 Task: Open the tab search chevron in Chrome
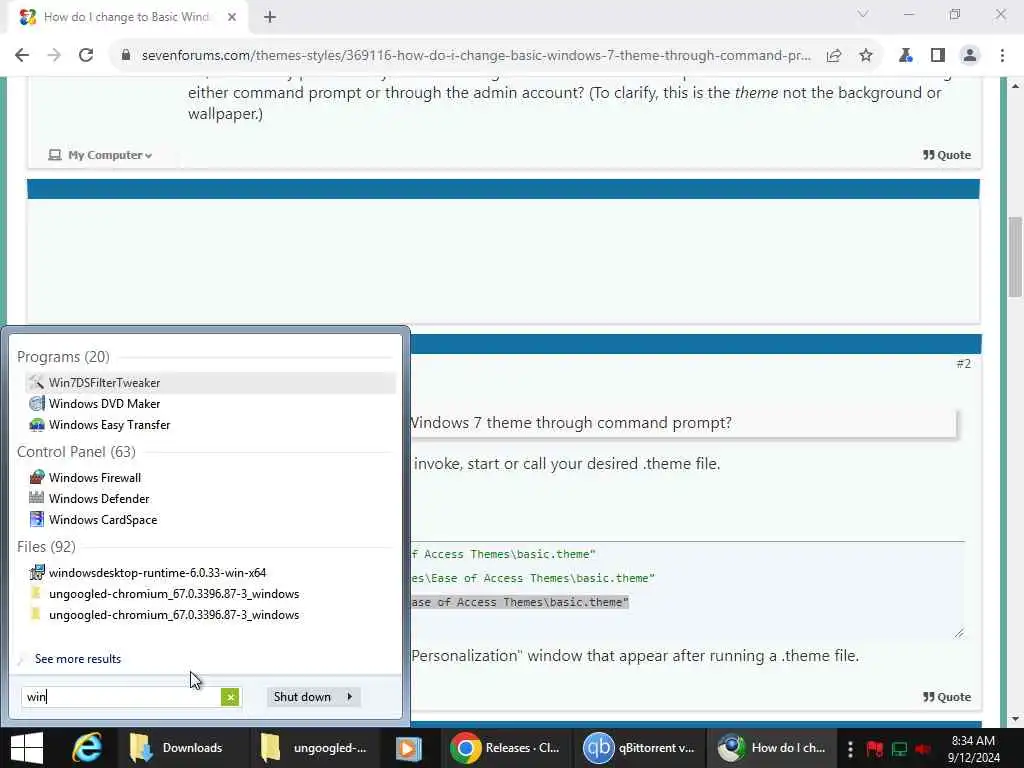click(x=863, y=14)
